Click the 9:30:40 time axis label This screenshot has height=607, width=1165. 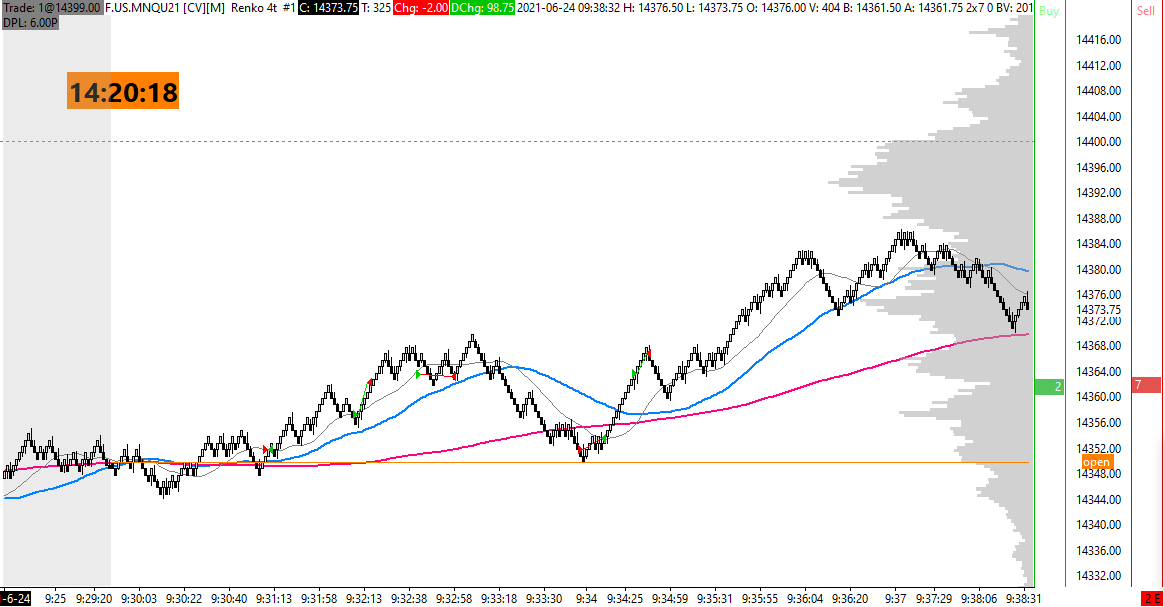pos(229,599)
